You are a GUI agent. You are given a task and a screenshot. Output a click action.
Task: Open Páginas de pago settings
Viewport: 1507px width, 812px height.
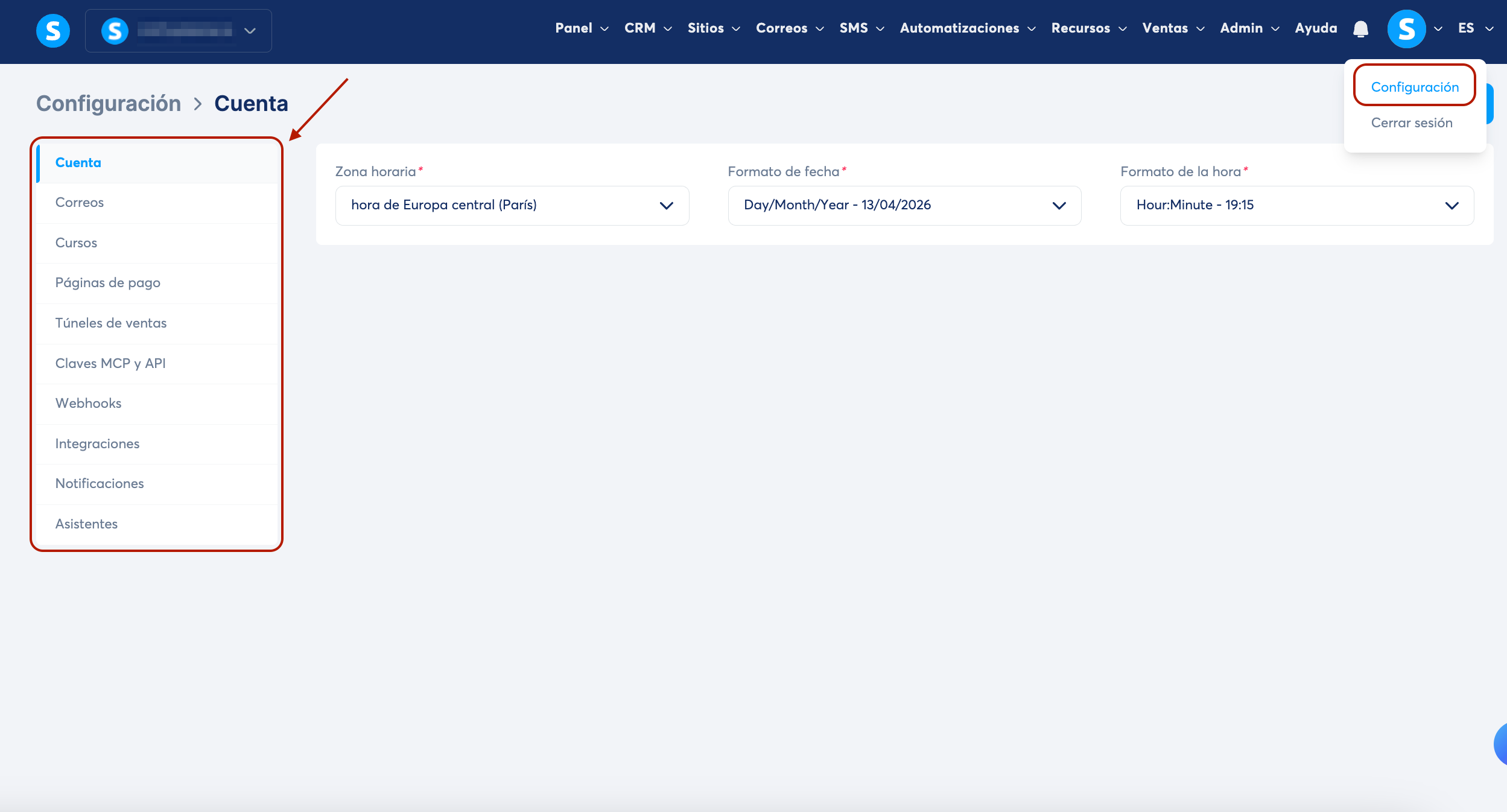(107, 282)
